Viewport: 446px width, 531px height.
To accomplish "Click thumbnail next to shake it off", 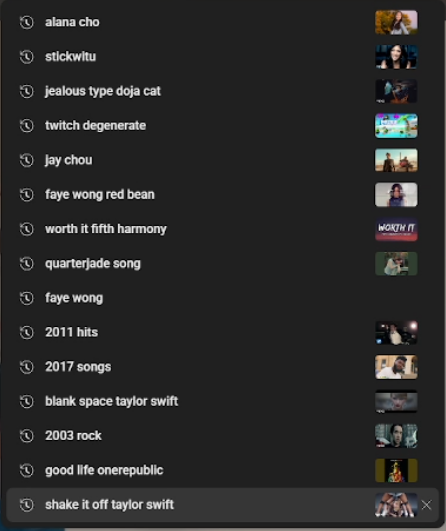I will tap(396, 505).
